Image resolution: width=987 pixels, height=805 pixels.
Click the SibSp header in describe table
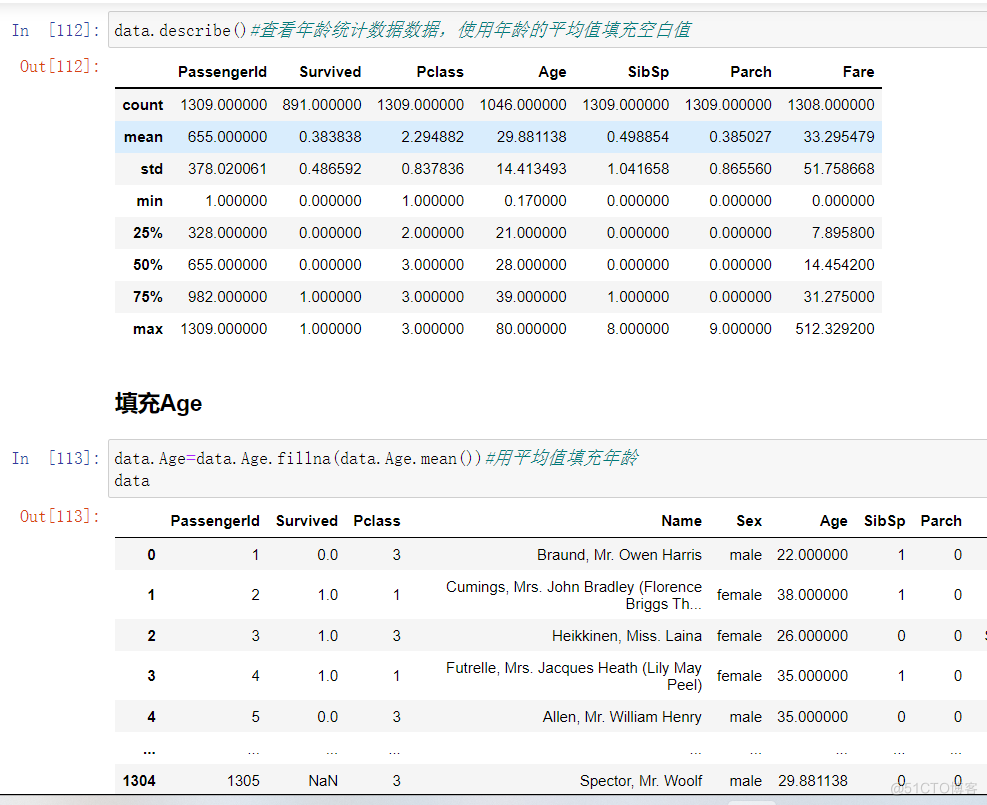648,72
